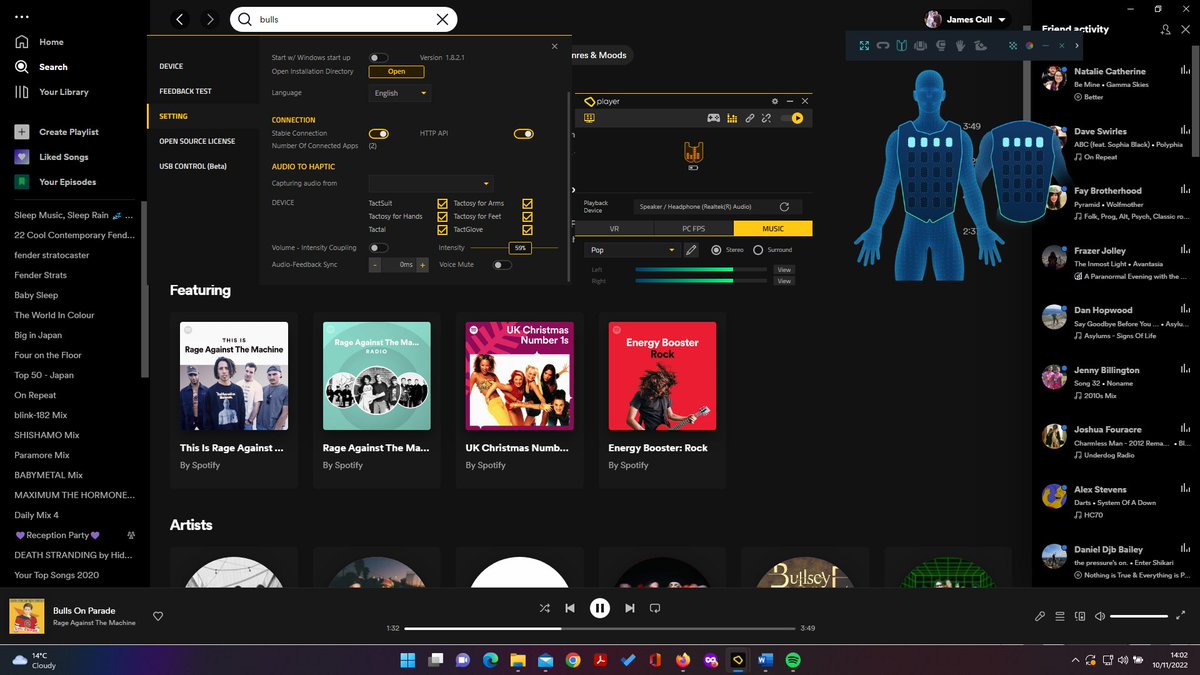The width and height of the screenshot is (1200, 675).
Task: Click View button for Right channel
Action: tap(784, 281)
